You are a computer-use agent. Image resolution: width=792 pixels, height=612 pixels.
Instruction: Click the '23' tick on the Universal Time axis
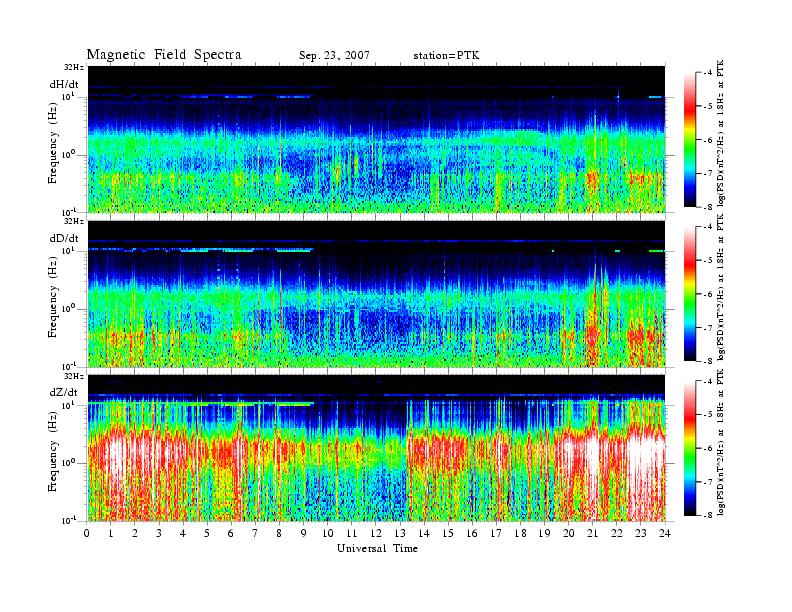[x=641, y=533]
